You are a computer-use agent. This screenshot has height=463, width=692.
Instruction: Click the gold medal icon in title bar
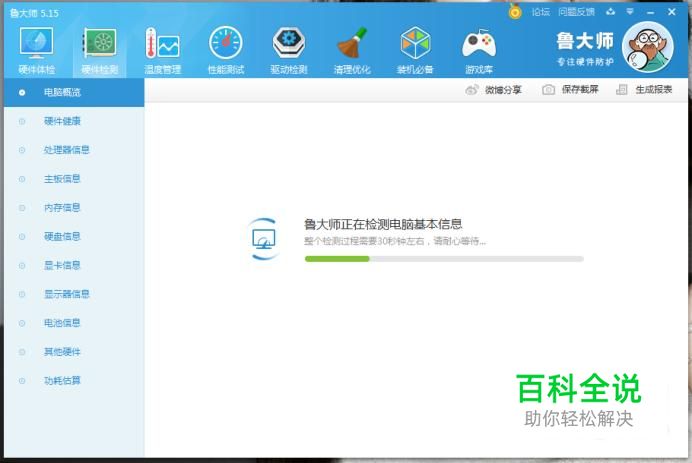(515, 11)
